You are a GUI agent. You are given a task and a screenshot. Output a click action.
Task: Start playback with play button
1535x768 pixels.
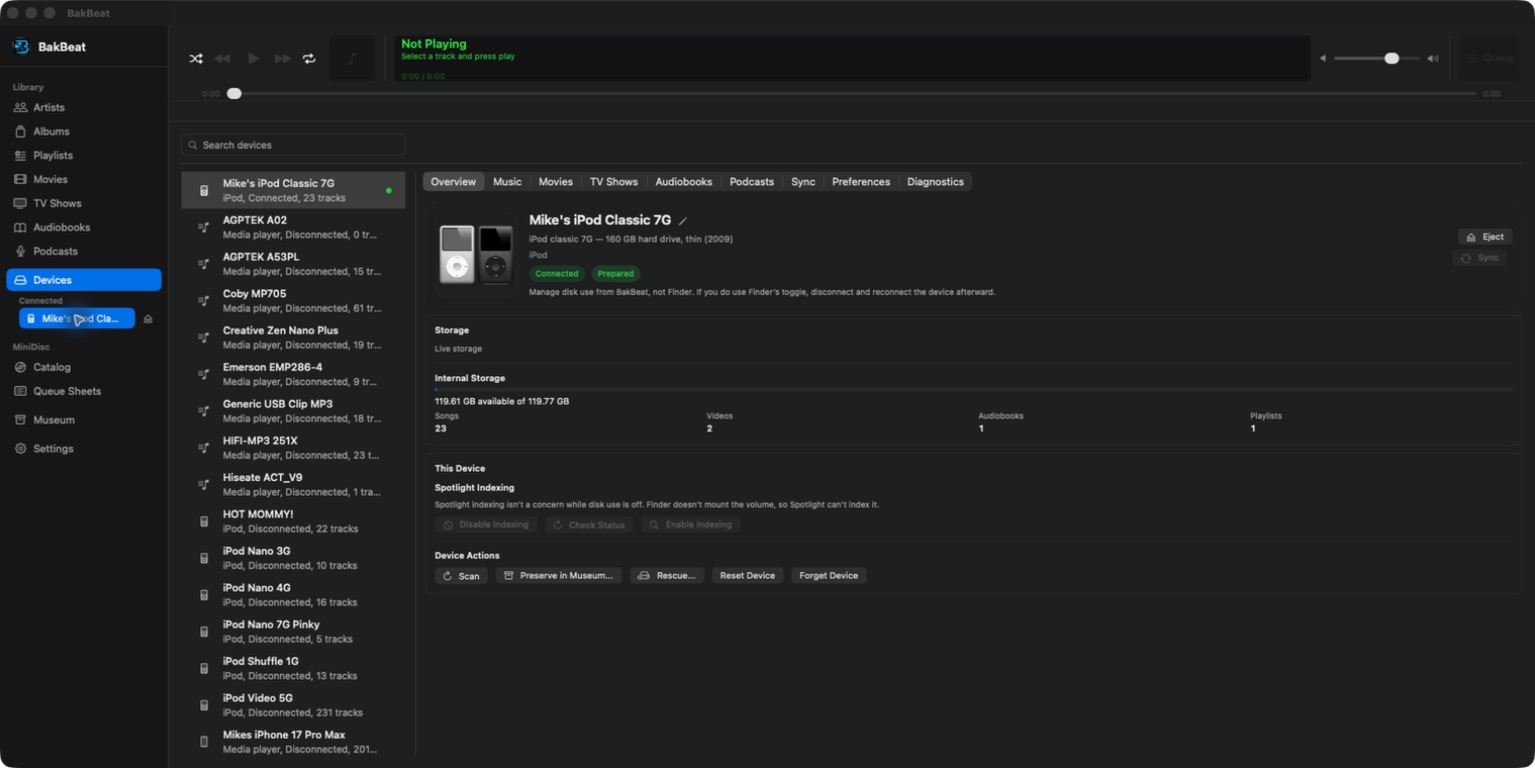[x=253, y=59]
